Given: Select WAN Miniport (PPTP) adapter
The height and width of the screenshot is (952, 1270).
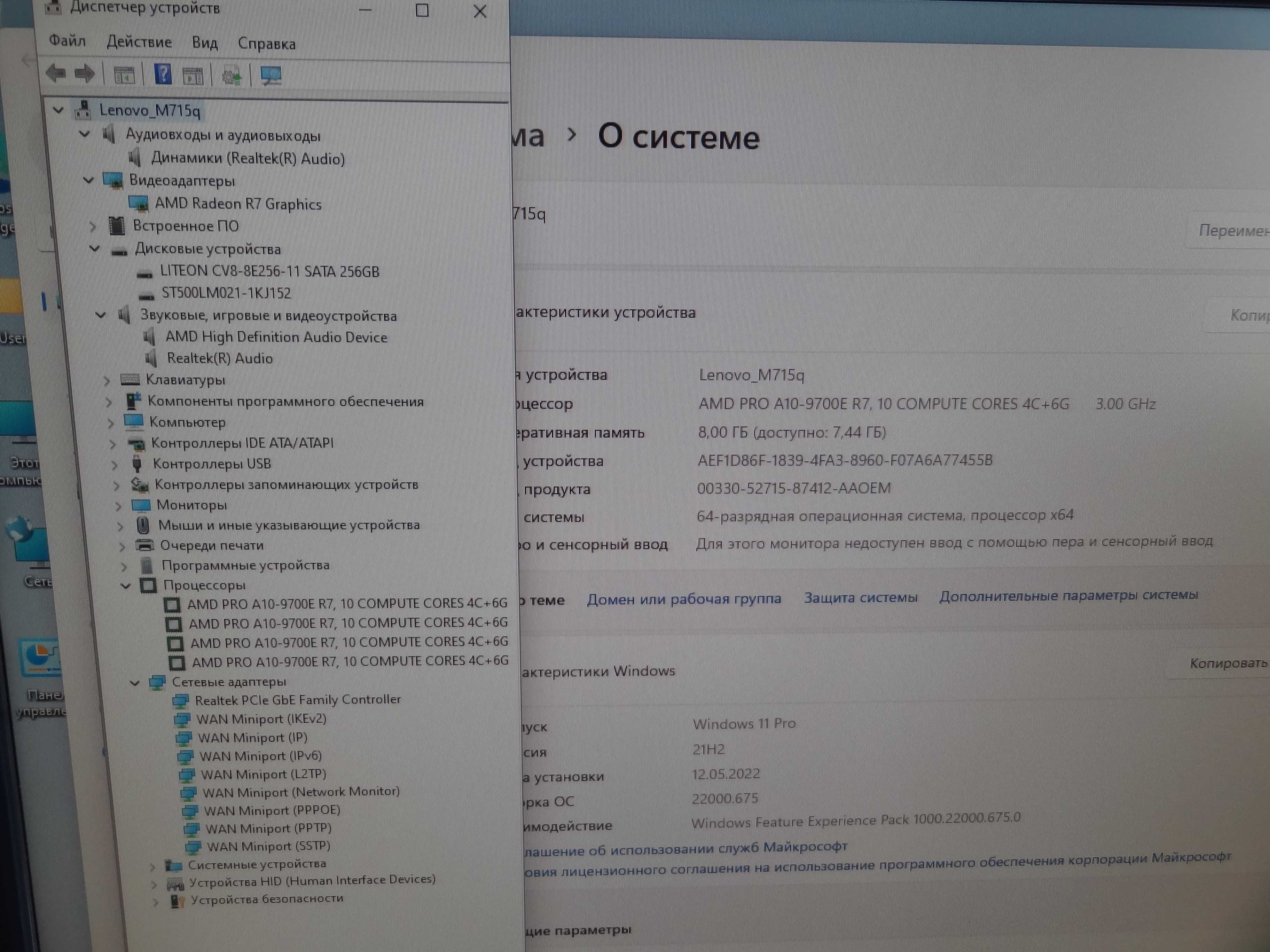Looking at the screenshot, I should 269,828.
